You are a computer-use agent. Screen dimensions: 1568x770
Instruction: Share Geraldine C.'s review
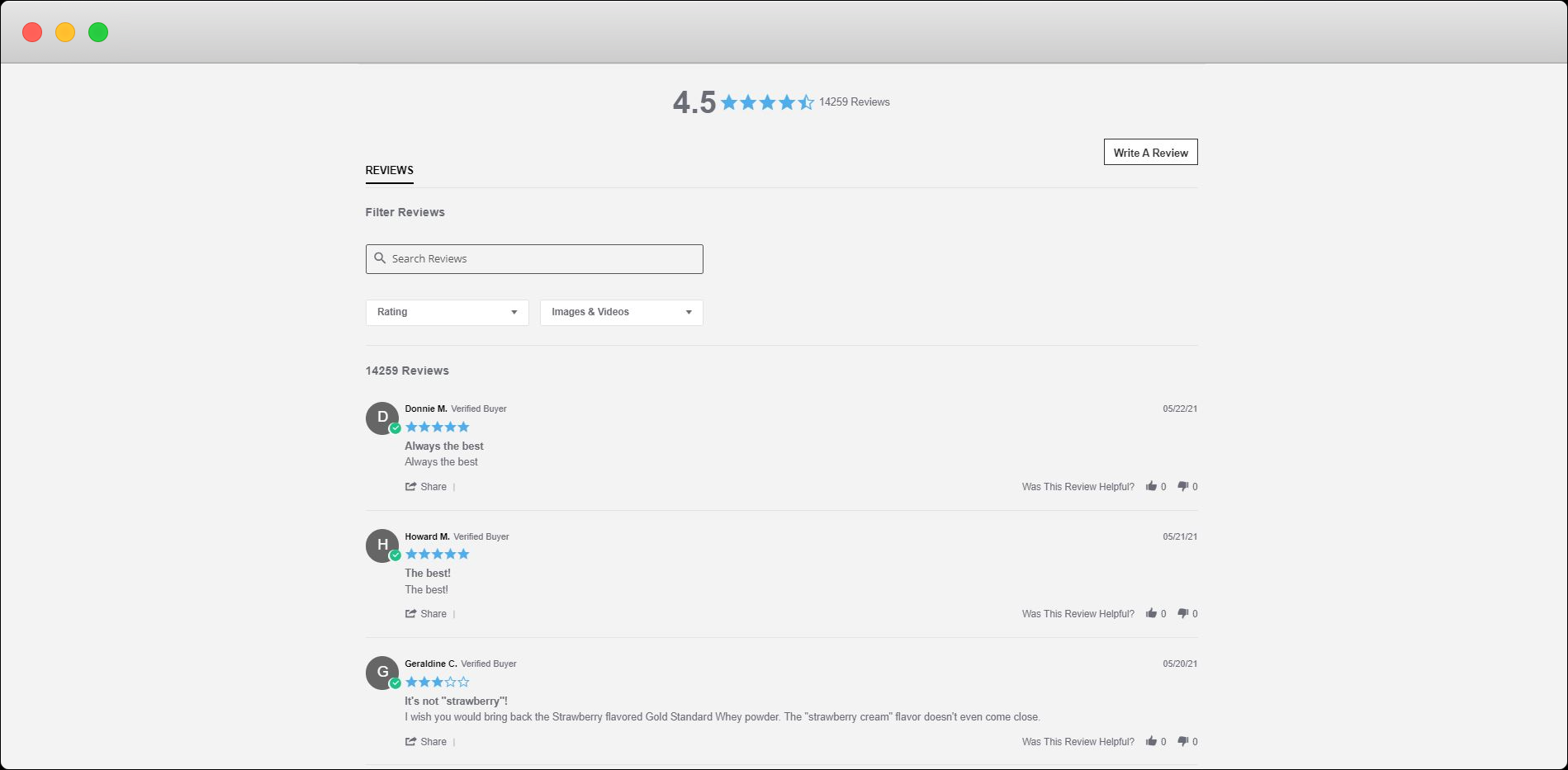426,742
